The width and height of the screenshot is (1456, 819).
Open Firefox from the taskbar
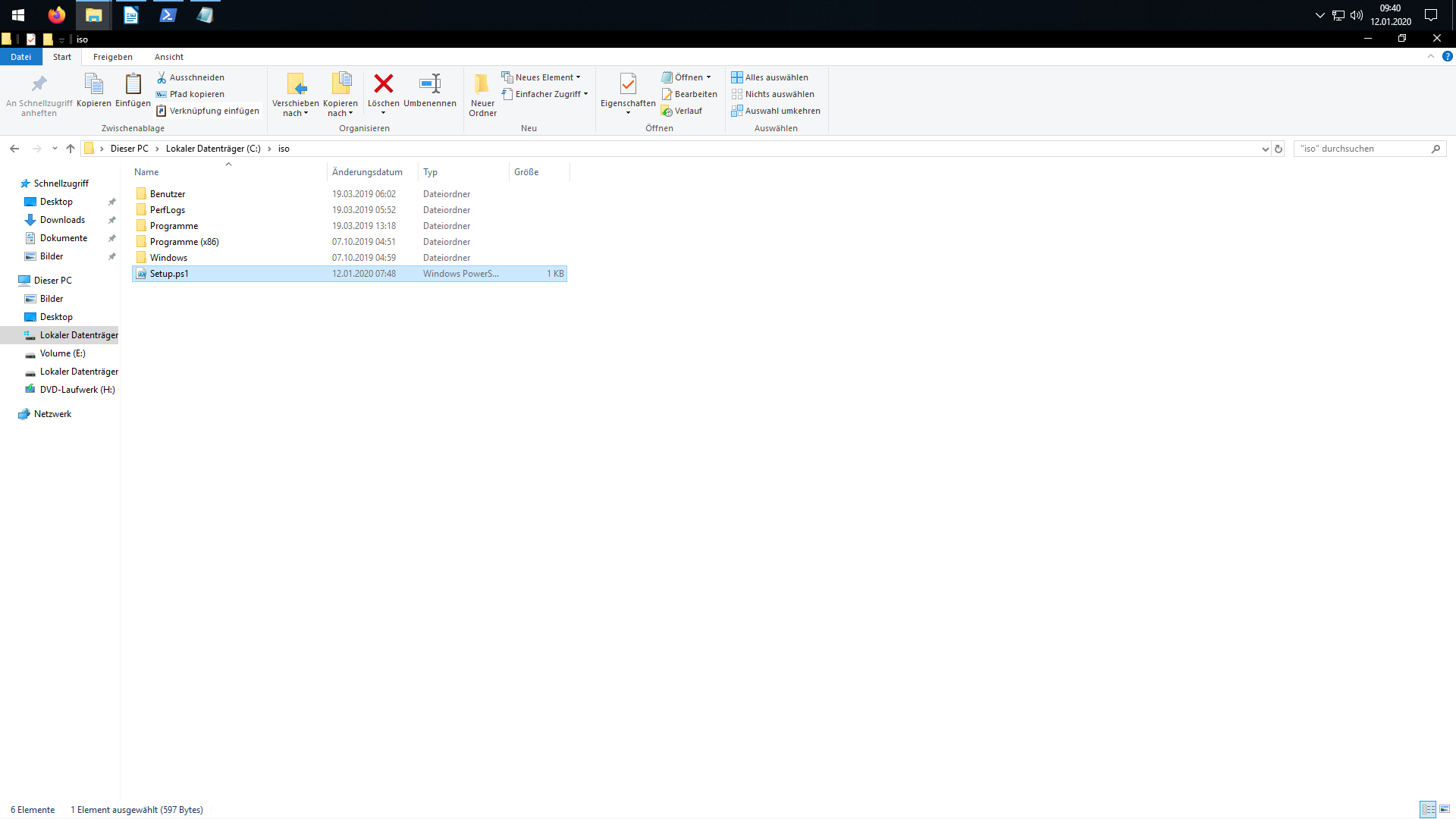pos(57,15)
